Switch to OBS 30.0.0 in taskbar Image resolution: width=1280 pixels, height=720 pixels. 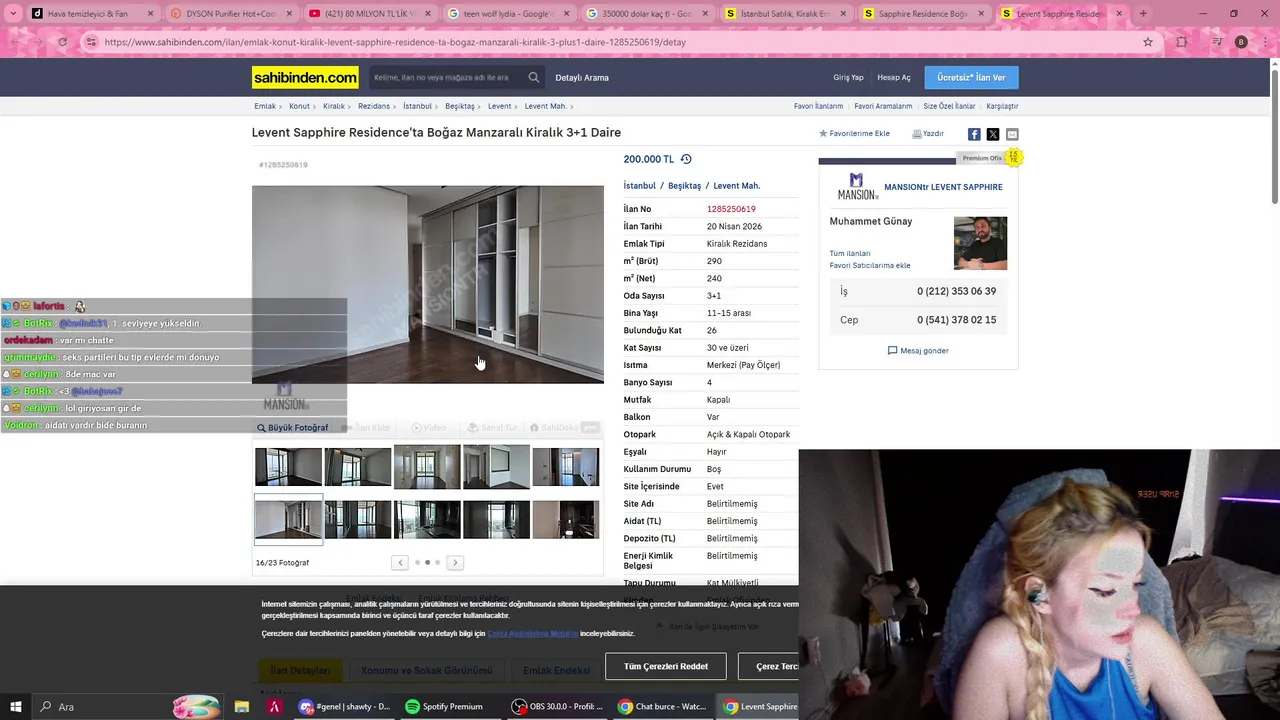pos(557,707)
